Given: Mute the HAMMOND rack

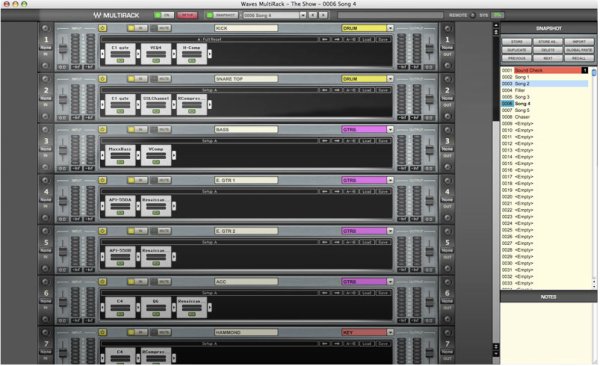Looking at the screenshot, I should coord(160,332).
